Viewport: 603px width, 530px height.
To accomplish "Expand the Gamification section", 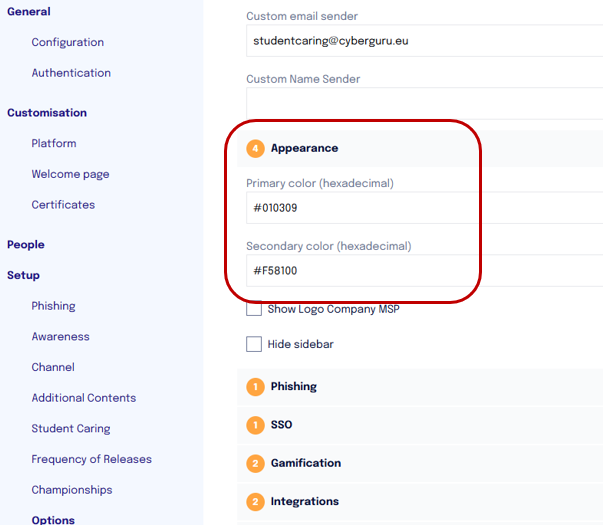I will coord(306,464).
